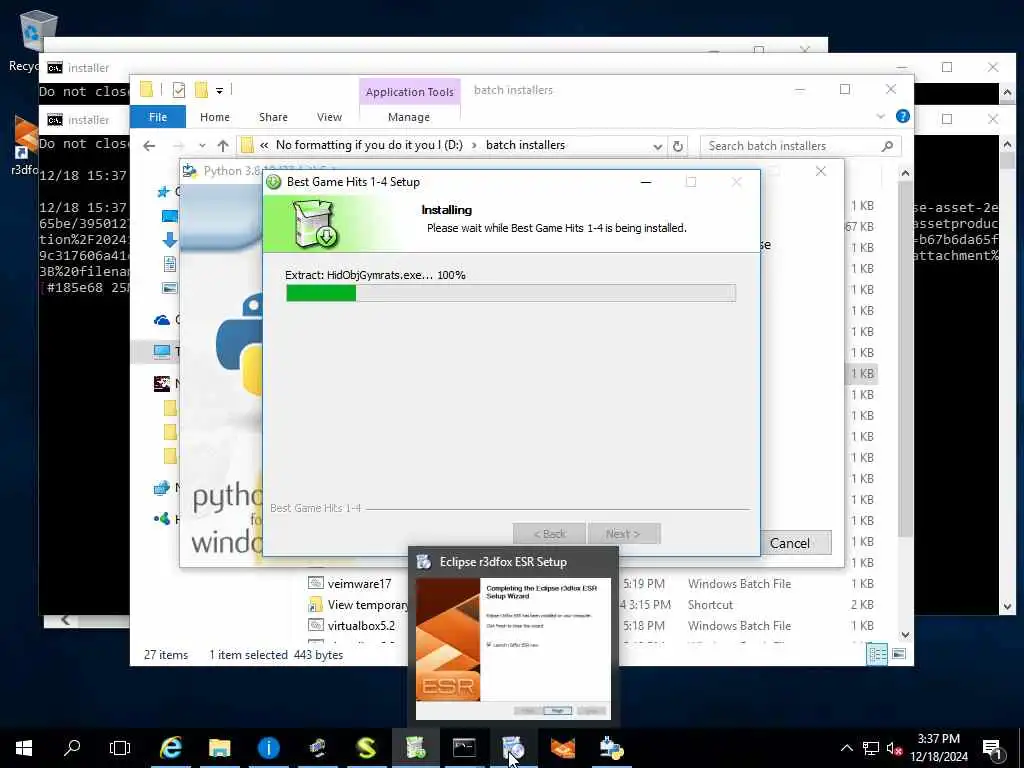This screenshot has width=1024, height=768.
Task: Switch to Eclipse r3dfox setup taskbar icon
Action: pyautogui.click(x=513, y=748)
